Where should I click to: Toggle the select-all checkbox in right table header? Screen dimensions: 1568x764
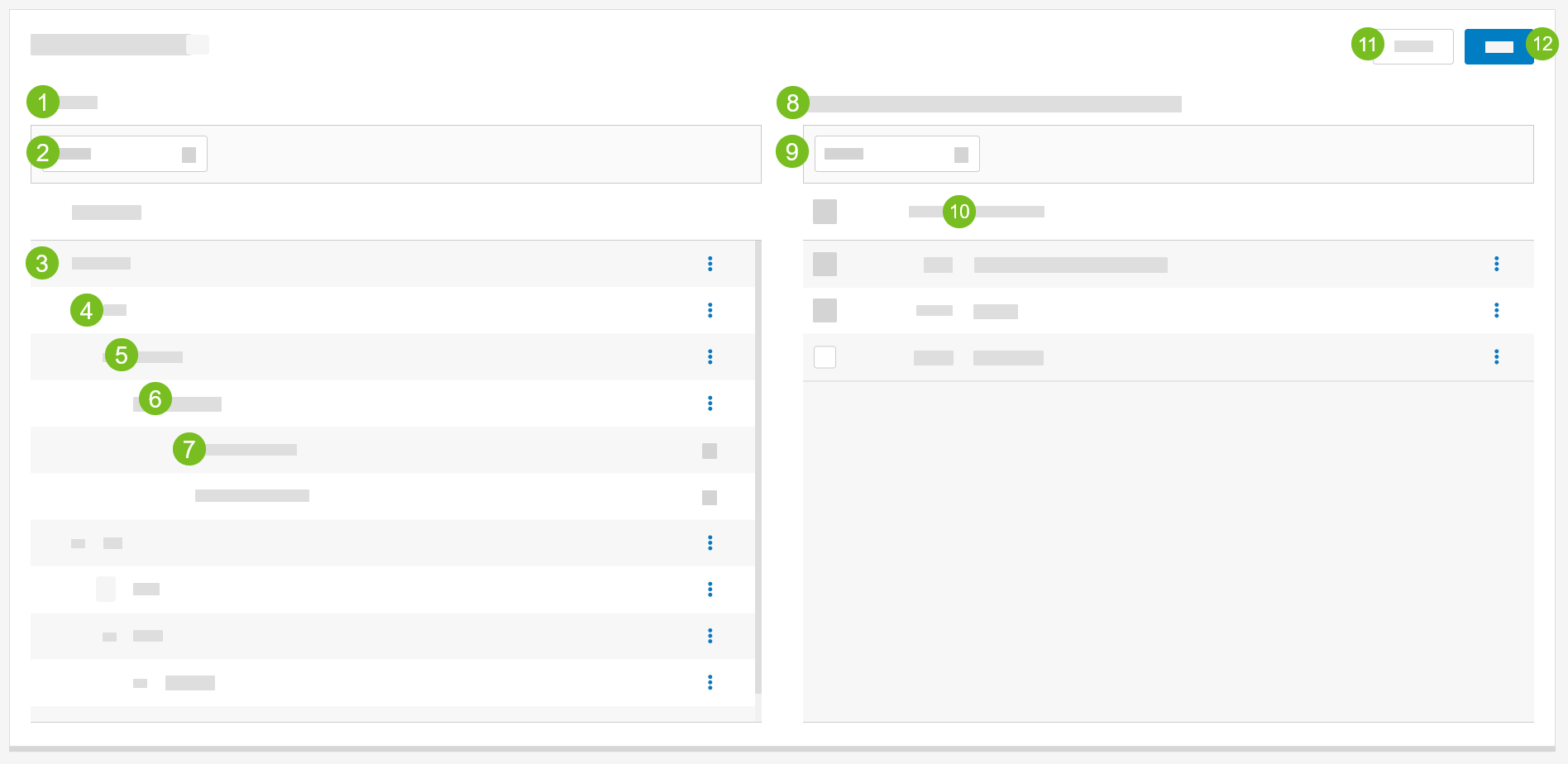point(825,212)
